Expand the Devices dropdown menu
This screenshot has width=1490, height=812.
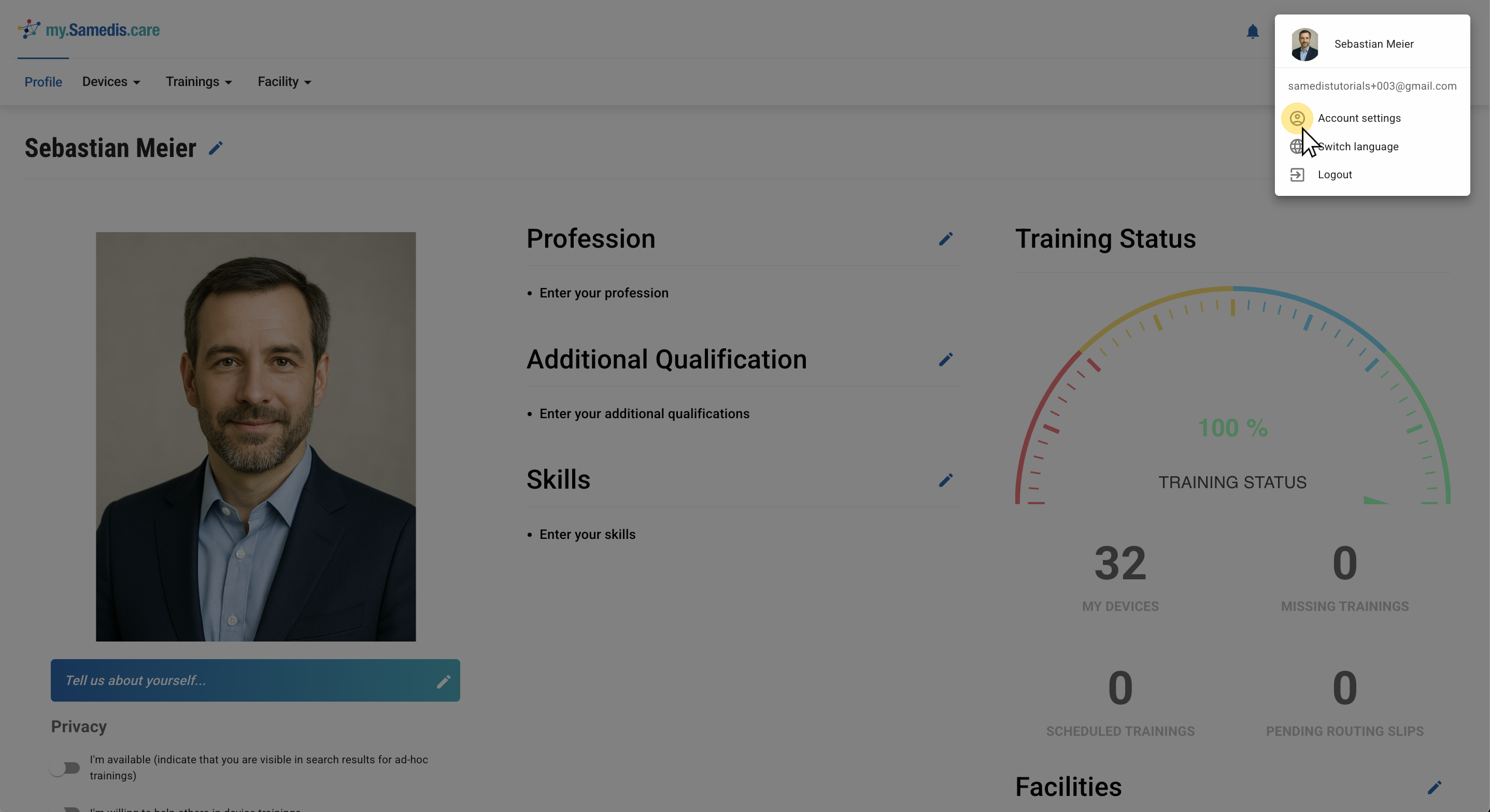[x=111, y=82]
